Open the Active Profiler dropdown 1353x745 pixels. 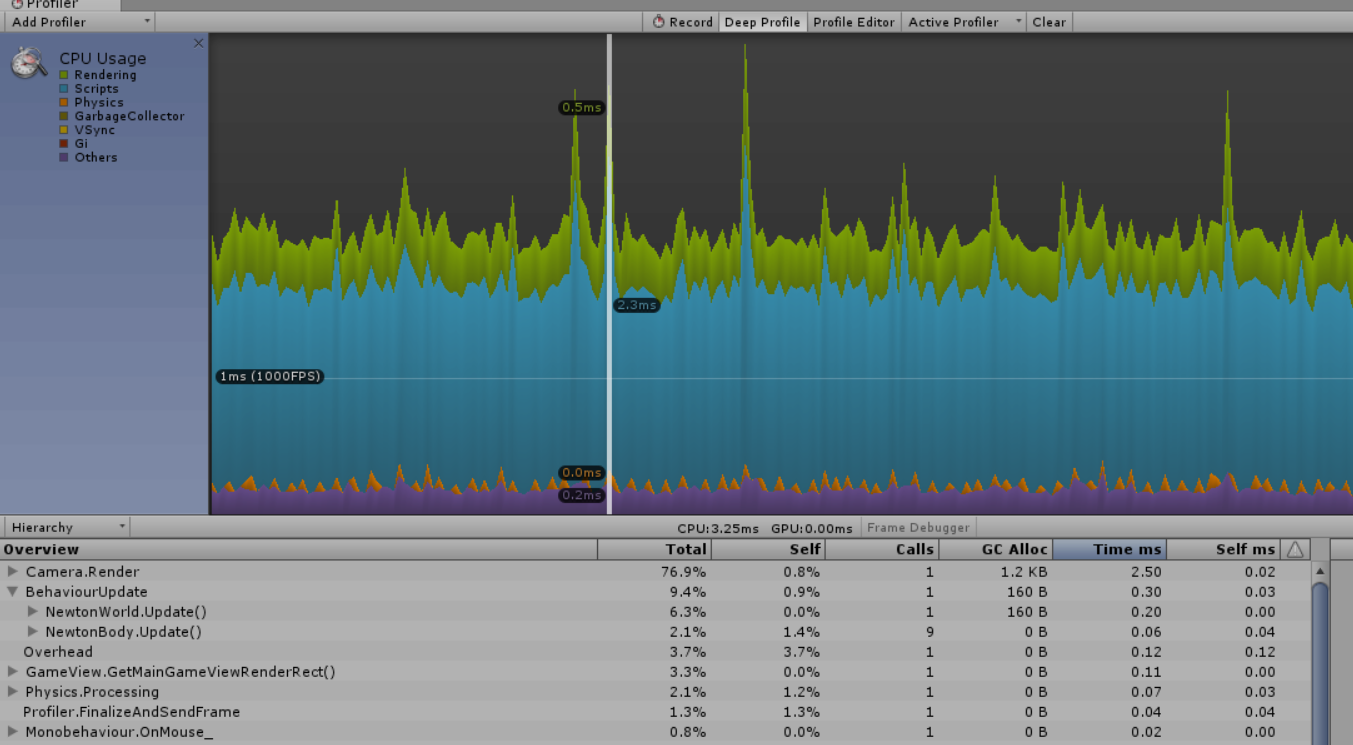pyautogui.click(x=963, y=22)
